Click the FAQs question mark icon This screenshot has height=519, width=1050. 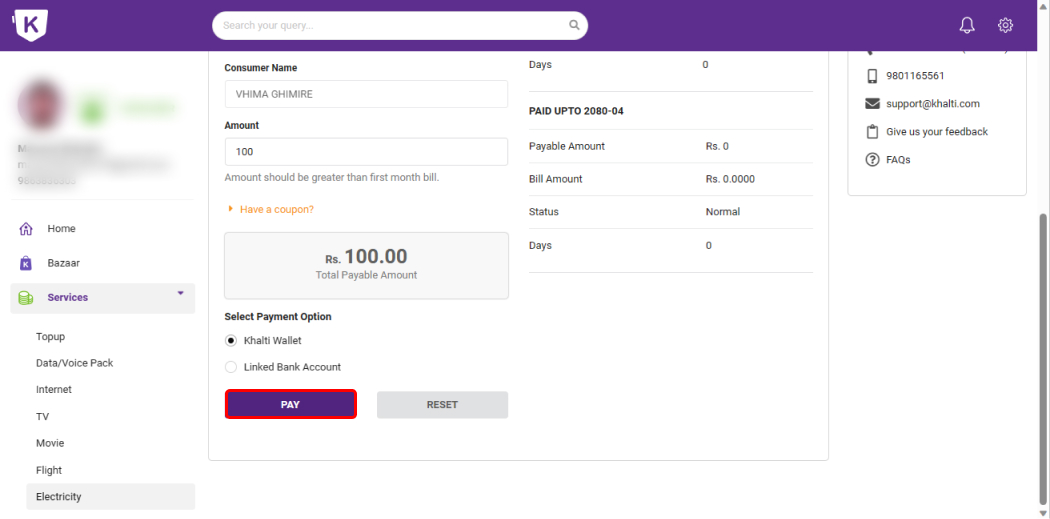(x=872, y=159)
